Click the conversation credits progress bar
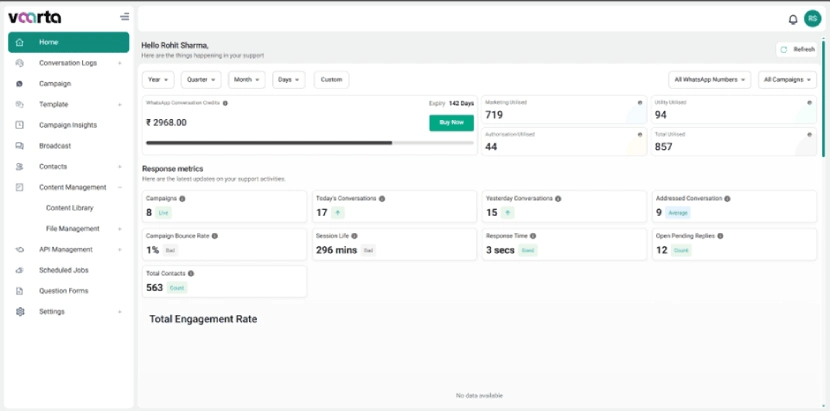Image resolution: width=830 pixels, height=411 pixels. [x=309, y=143]
